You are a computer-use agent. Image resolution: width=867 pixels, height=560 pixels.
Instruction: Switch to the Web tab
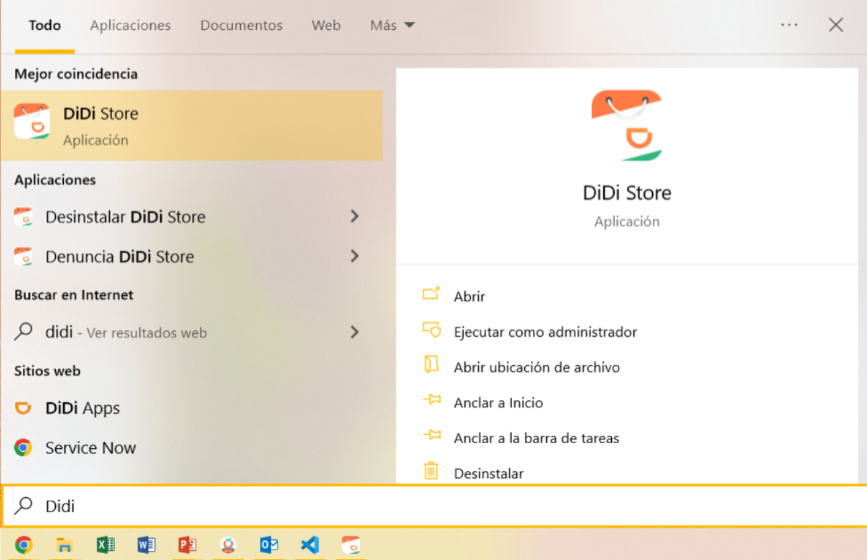click(x=326, y=25)
